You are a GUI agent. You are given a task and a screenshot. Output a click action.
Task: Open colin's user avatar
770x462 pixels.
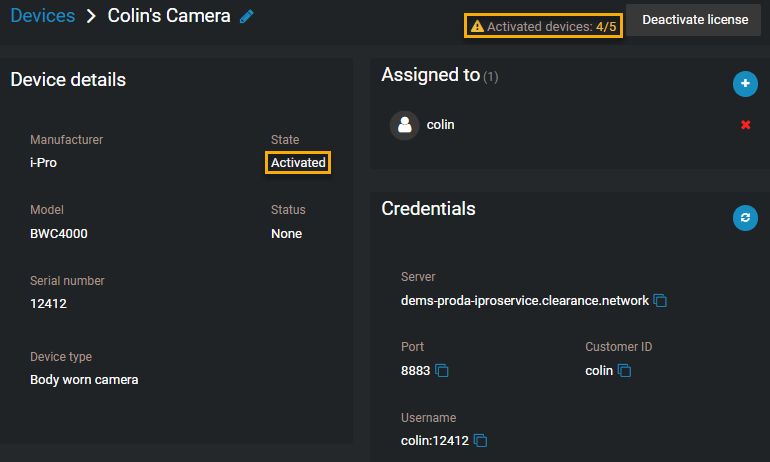404,125
